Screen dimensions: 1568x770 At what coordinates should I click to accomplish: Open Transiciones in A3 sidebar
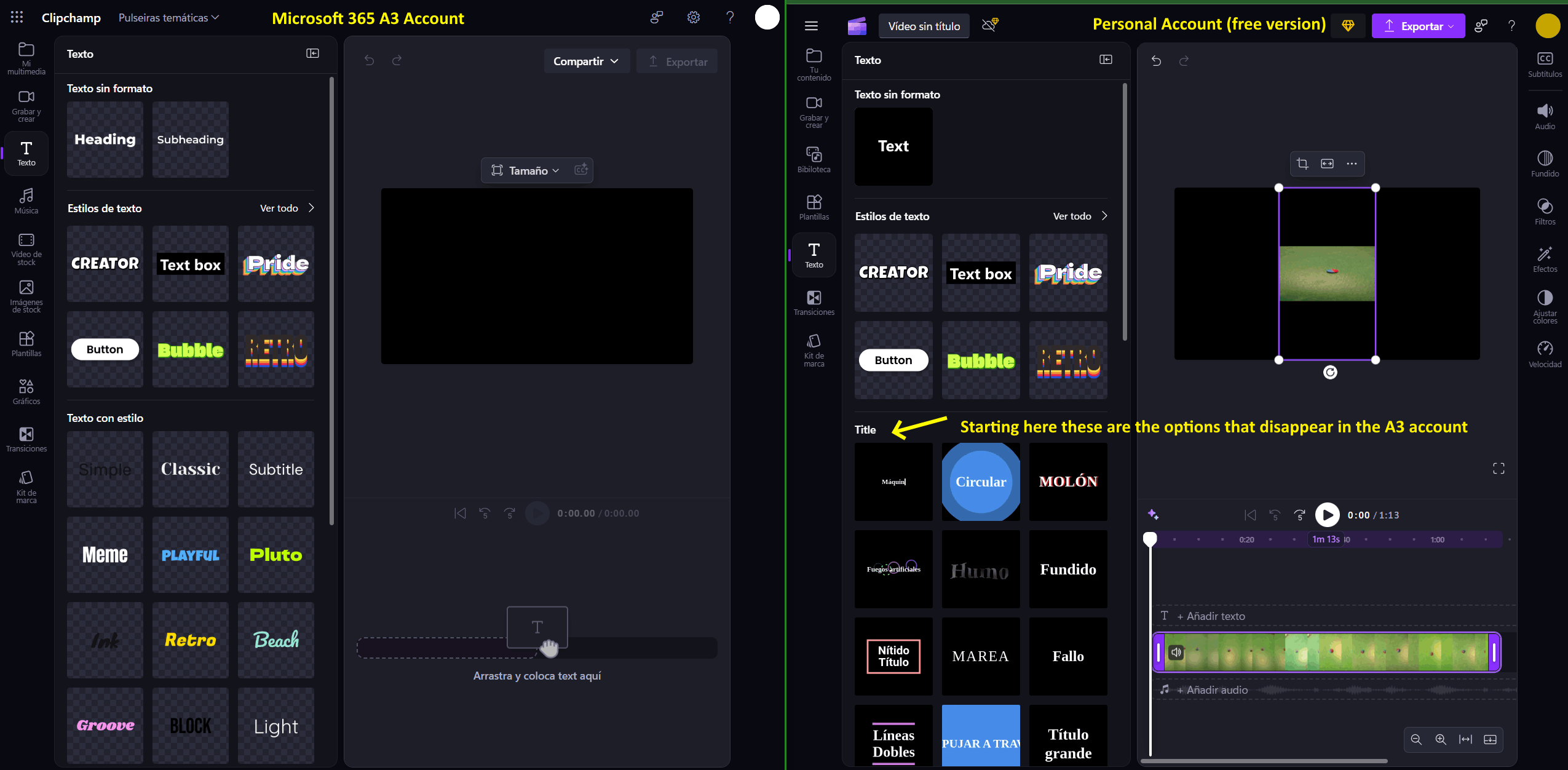point(26,440)
